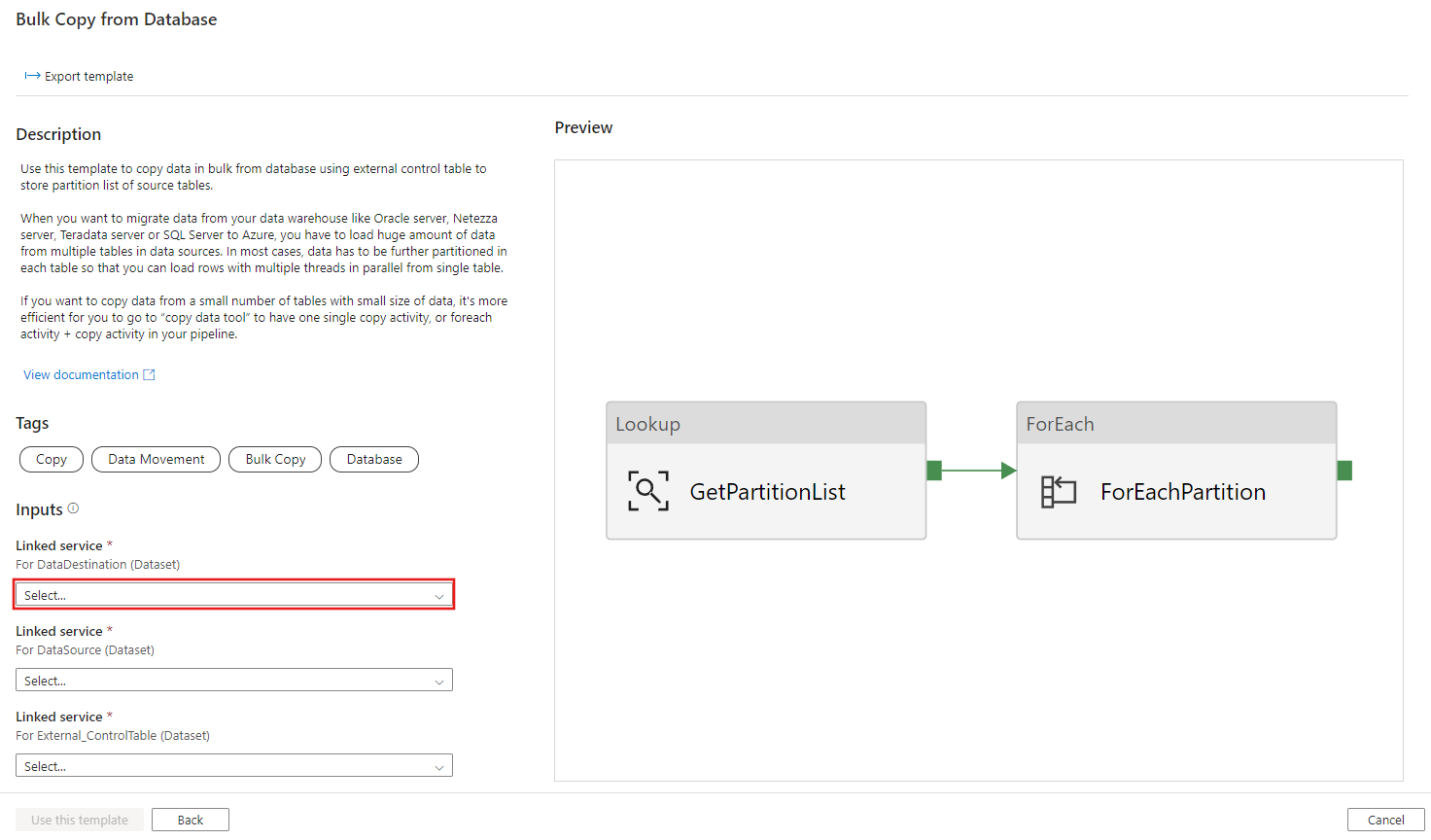Select the Bulk Copy tag
The height and width of the screenshot is (840, 1431).
(x=274, y=459)
